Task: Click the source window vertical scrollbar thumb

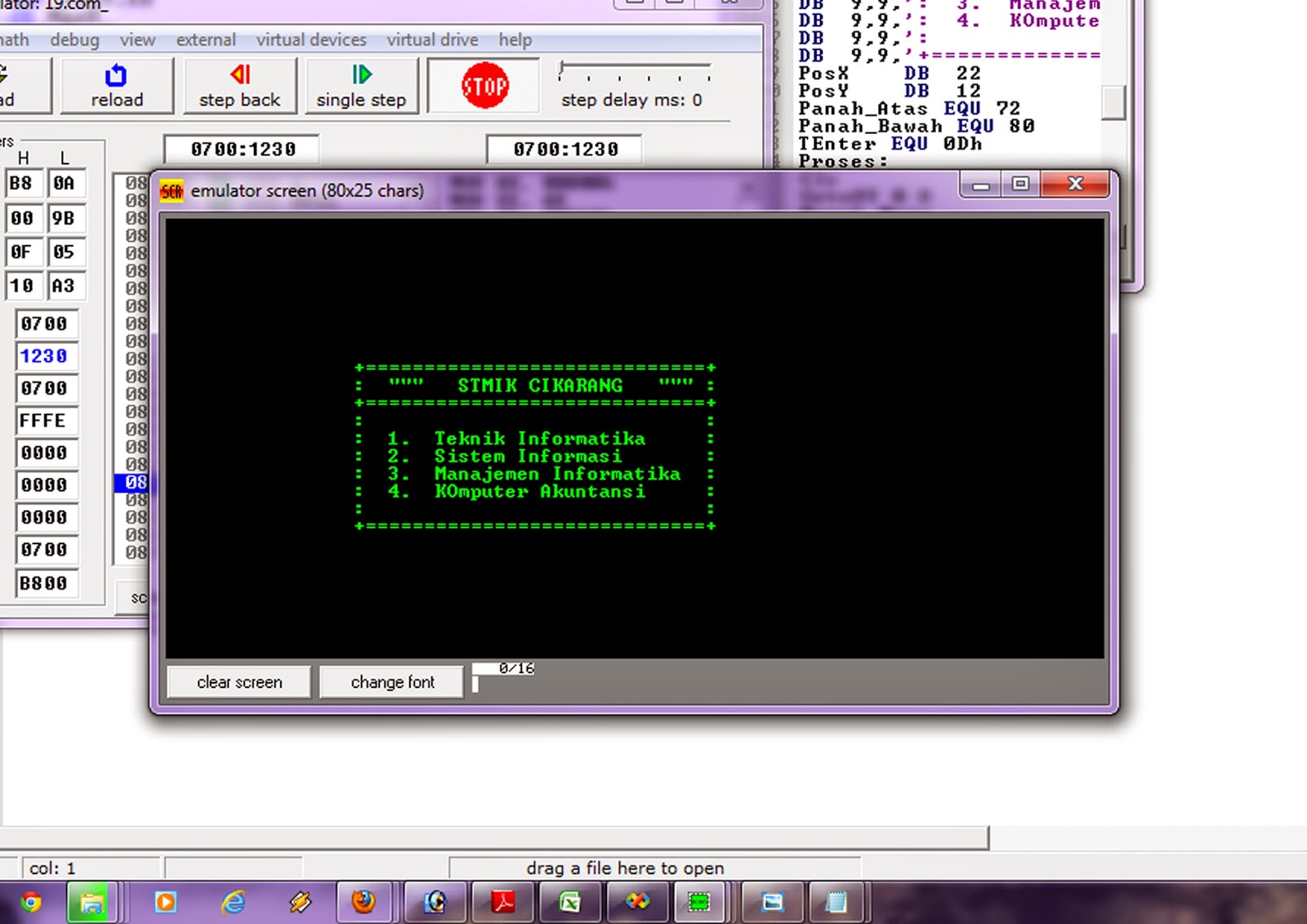Action: click(1113, 103)
